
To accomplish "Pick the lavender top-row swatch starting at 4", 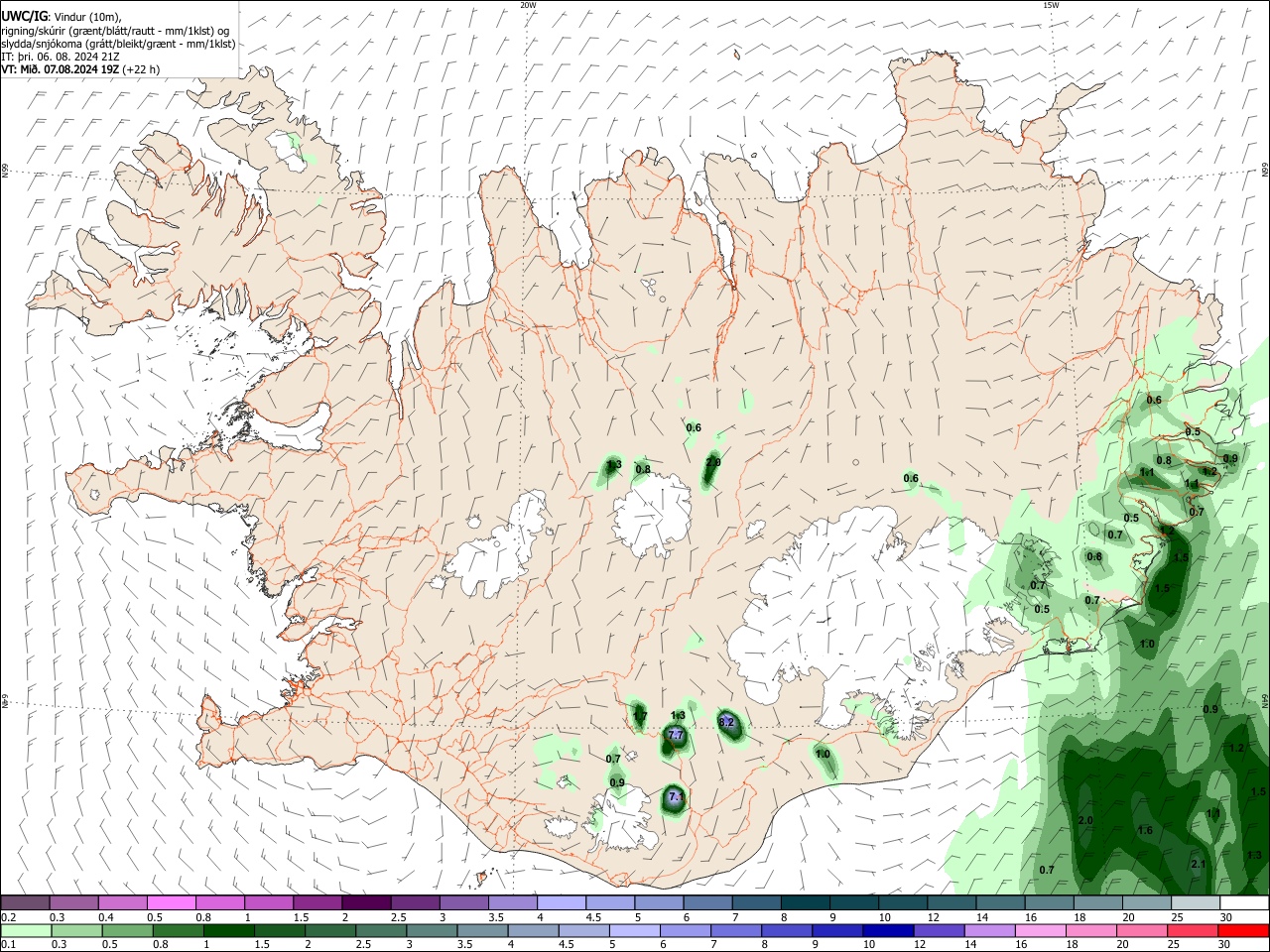I will point(562,903).
